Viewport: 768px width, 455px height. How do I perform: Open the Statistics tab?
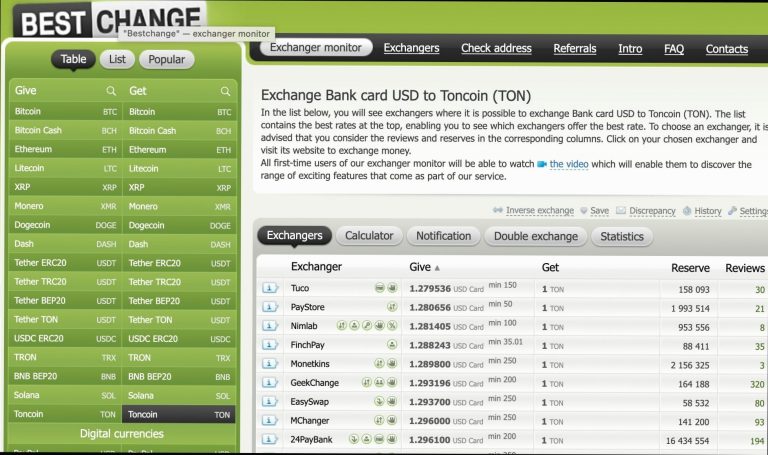click(x=622, y=237)
